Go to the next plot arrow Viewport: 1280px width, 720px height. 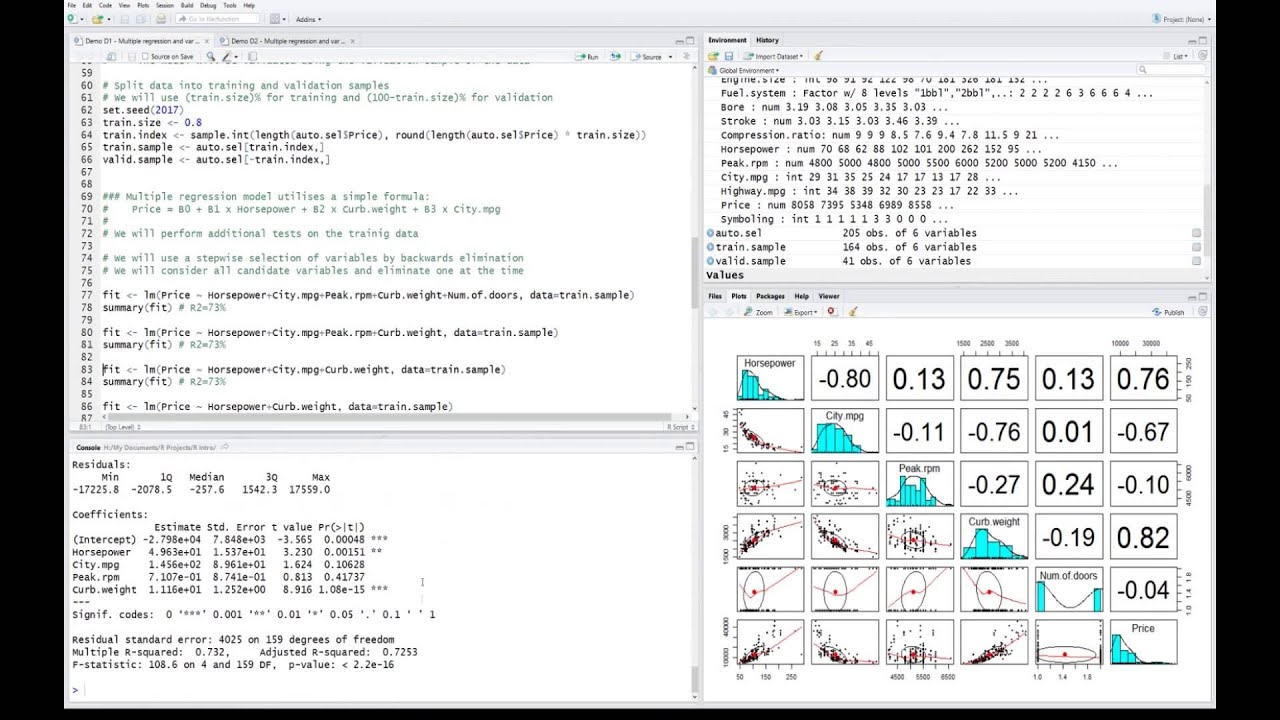[x=730, y=312]
